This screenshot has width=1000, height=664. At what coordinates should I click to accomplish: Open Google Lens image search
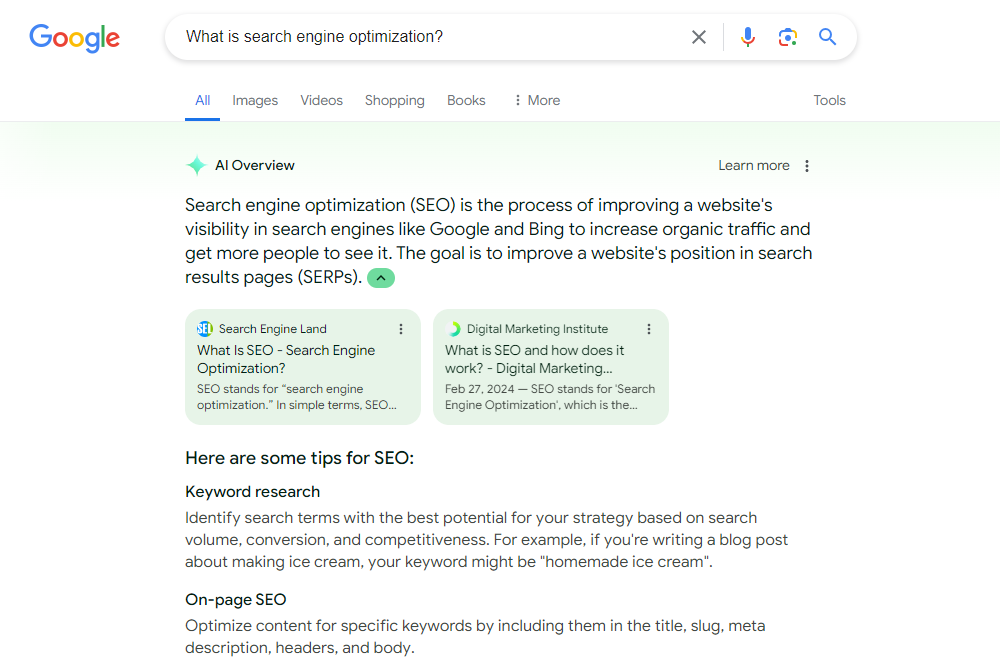tap(788, 37)
